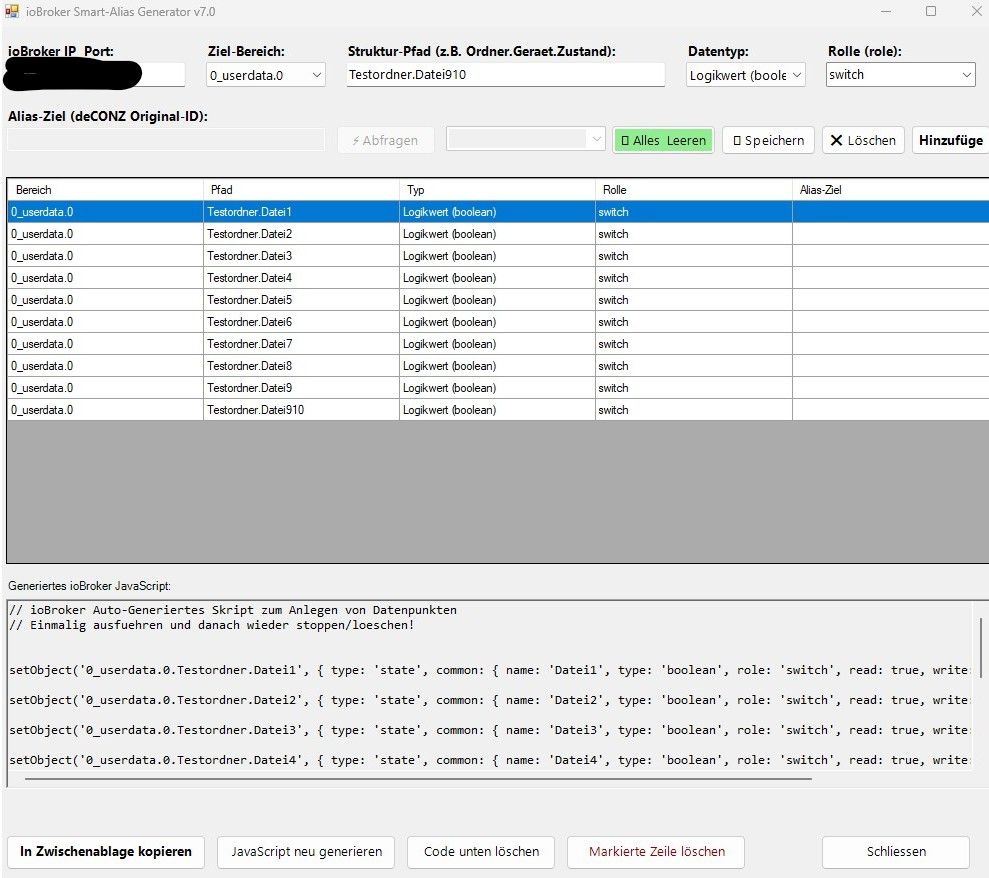Click the Struktur-Pfad input field
The height and width of the screenshot is (878, 989).
pyautogui.click(x=505, y=74)
